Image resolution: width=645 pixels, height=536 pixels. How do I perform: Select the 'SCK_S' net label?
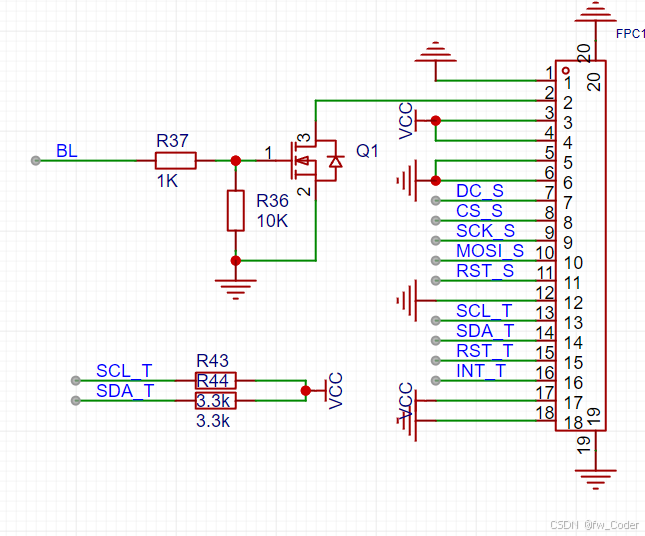(485, 231)
